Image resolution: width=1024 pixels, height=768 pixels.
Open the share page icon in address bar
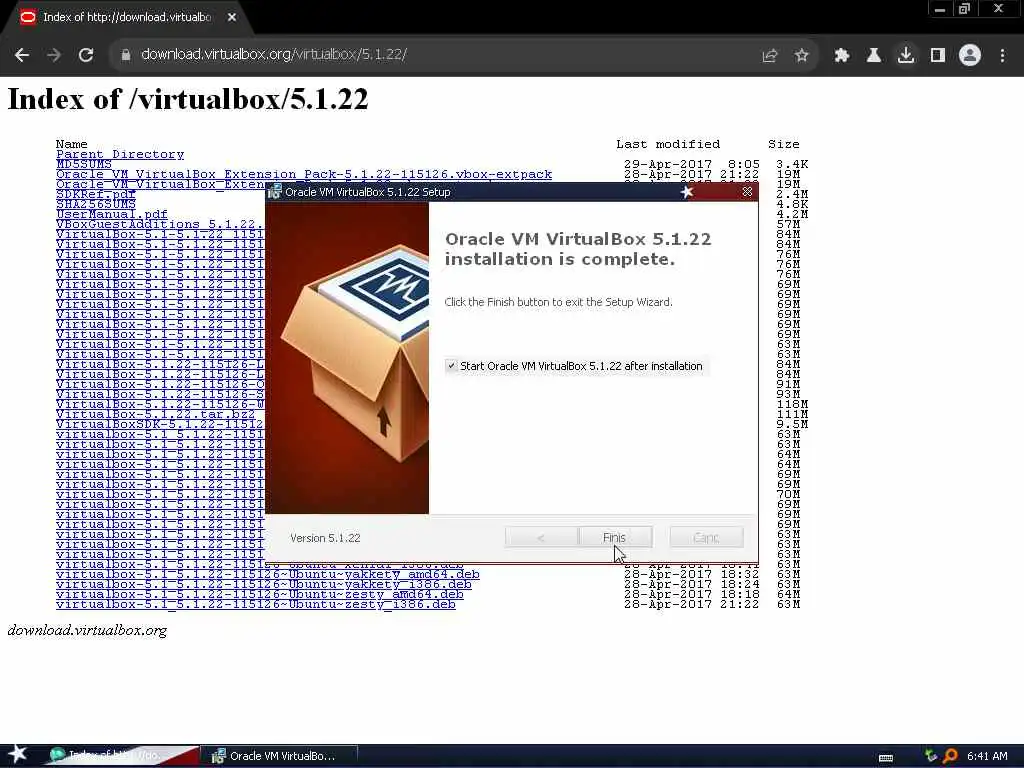coord(770,56)
